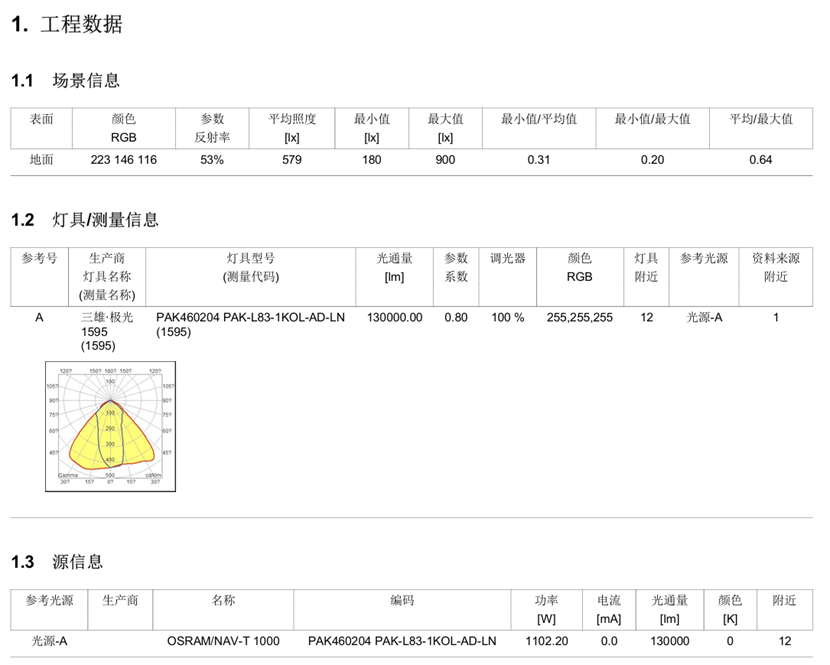Select the power value 1102.20
This screenshot has height=665, width=830.
tap(545, 641)
